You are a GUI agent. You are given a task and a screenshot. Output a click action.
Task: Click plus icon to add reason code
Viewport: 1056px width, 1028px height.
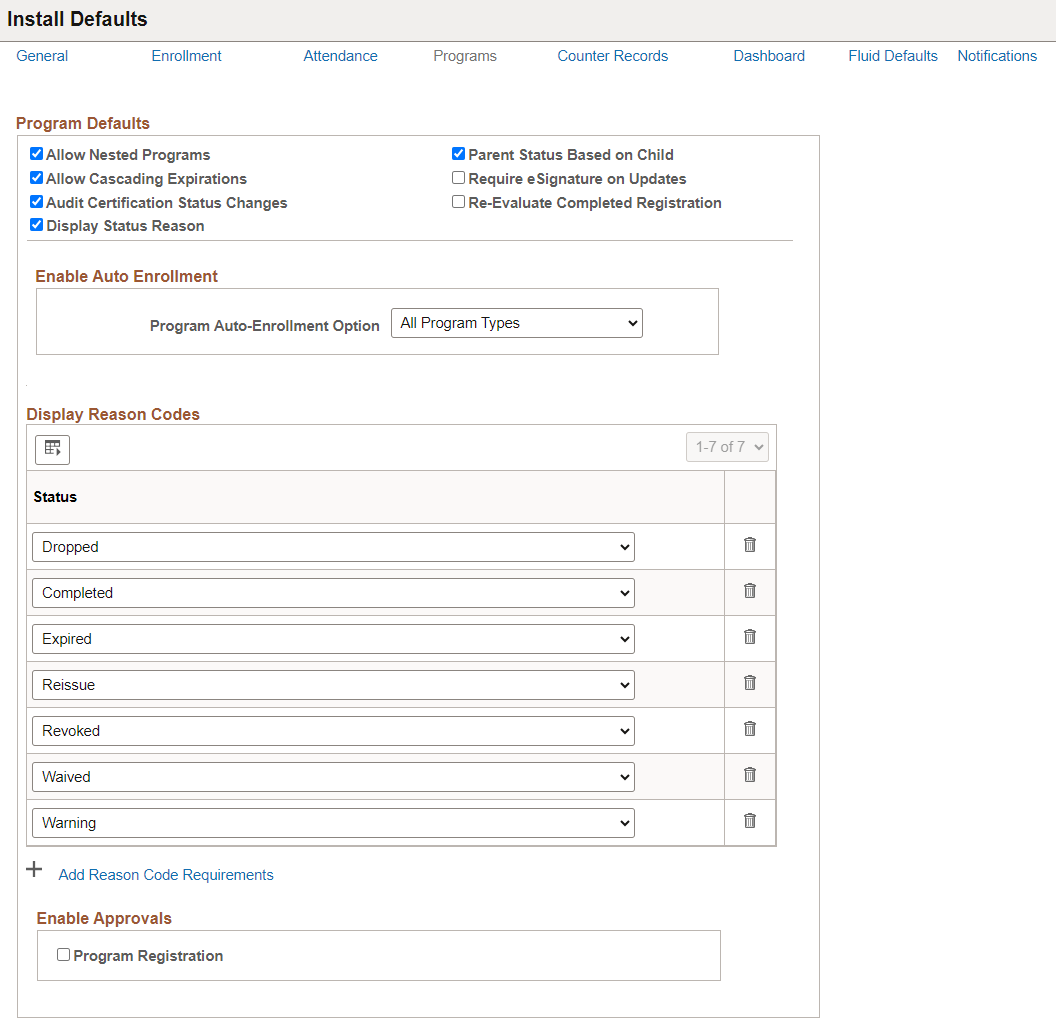point(34,870)
